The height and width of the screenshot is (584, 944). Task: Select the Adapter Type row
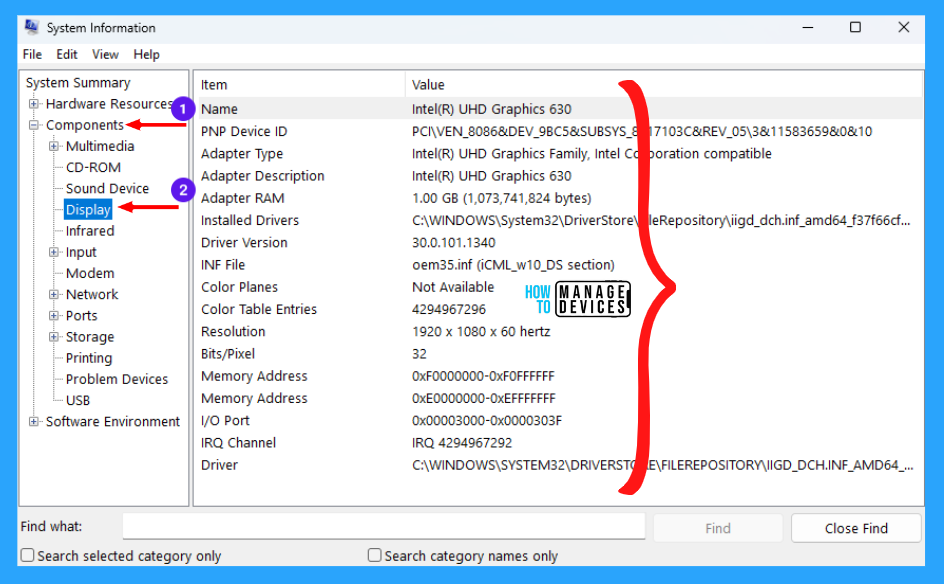560,154
